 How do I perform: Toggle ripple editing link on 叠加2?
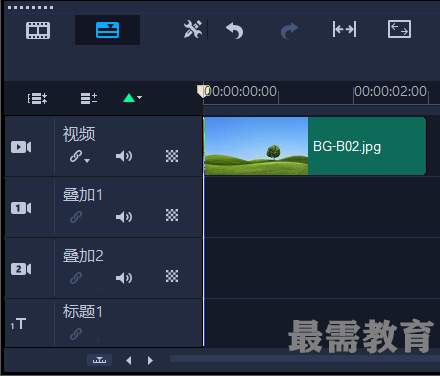(76, 278)
